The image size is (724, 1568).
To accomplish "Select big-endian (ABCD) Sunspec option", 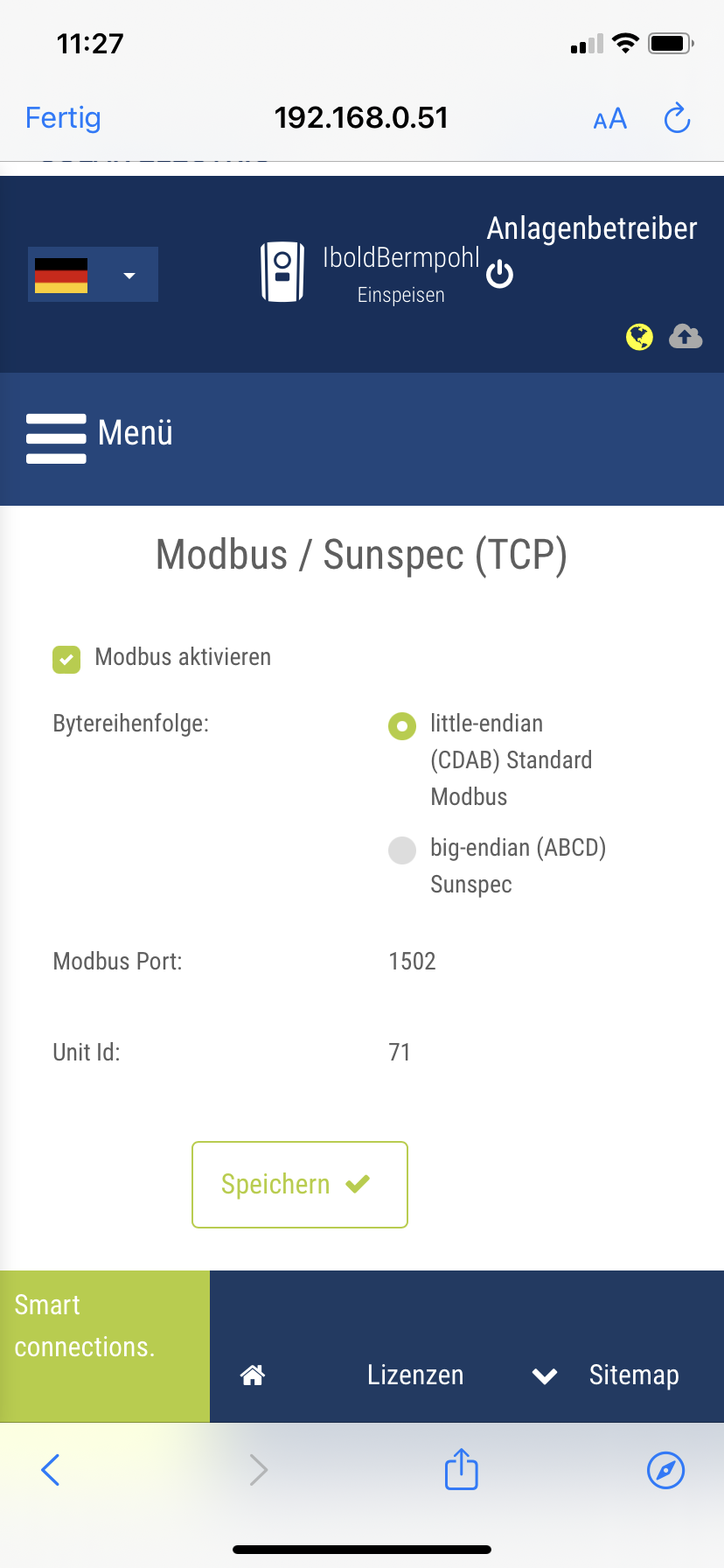I will [x=402, y=850].
